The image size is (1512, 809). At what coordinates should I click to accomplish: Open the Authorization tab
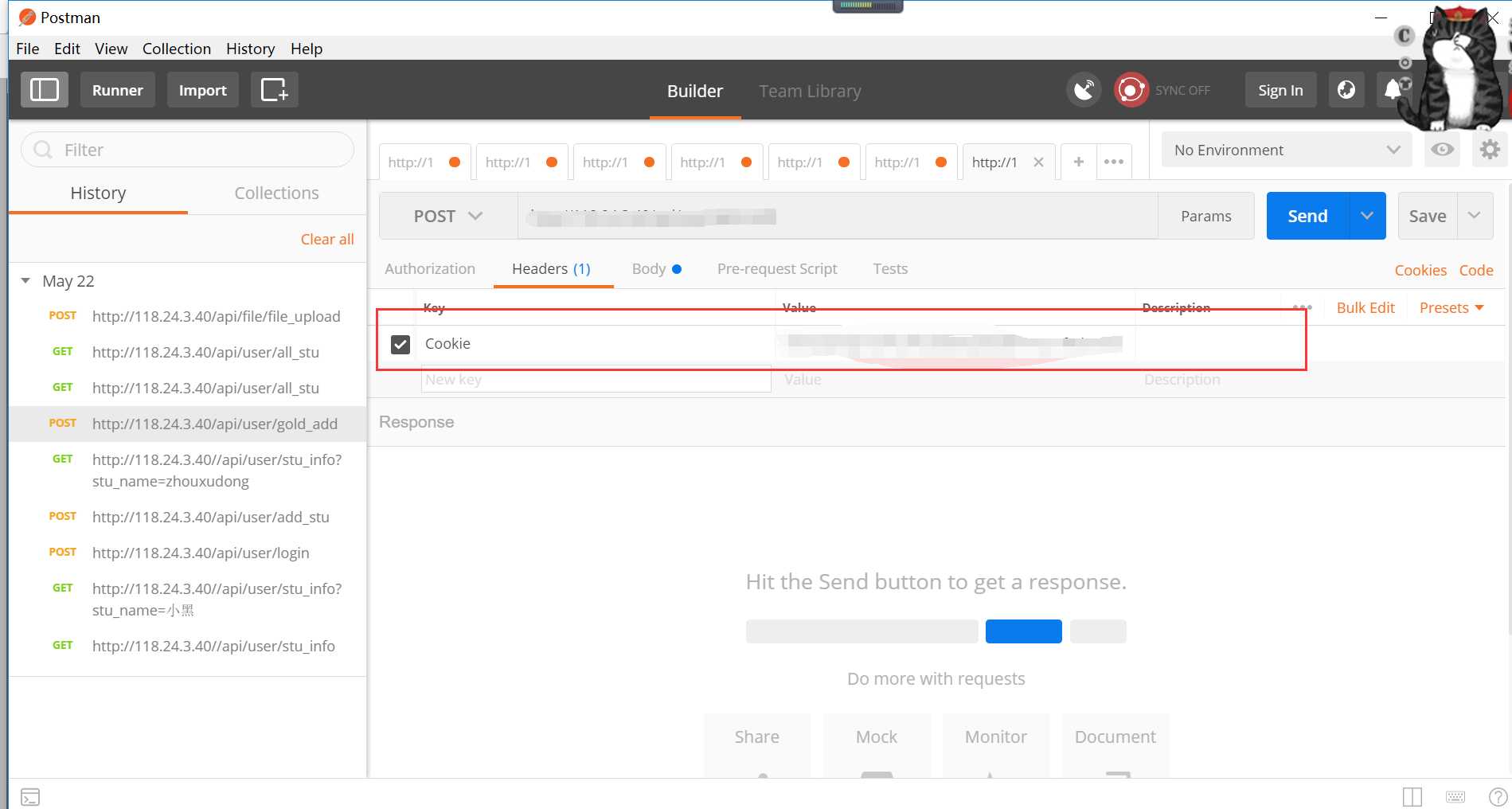point(430,268)
